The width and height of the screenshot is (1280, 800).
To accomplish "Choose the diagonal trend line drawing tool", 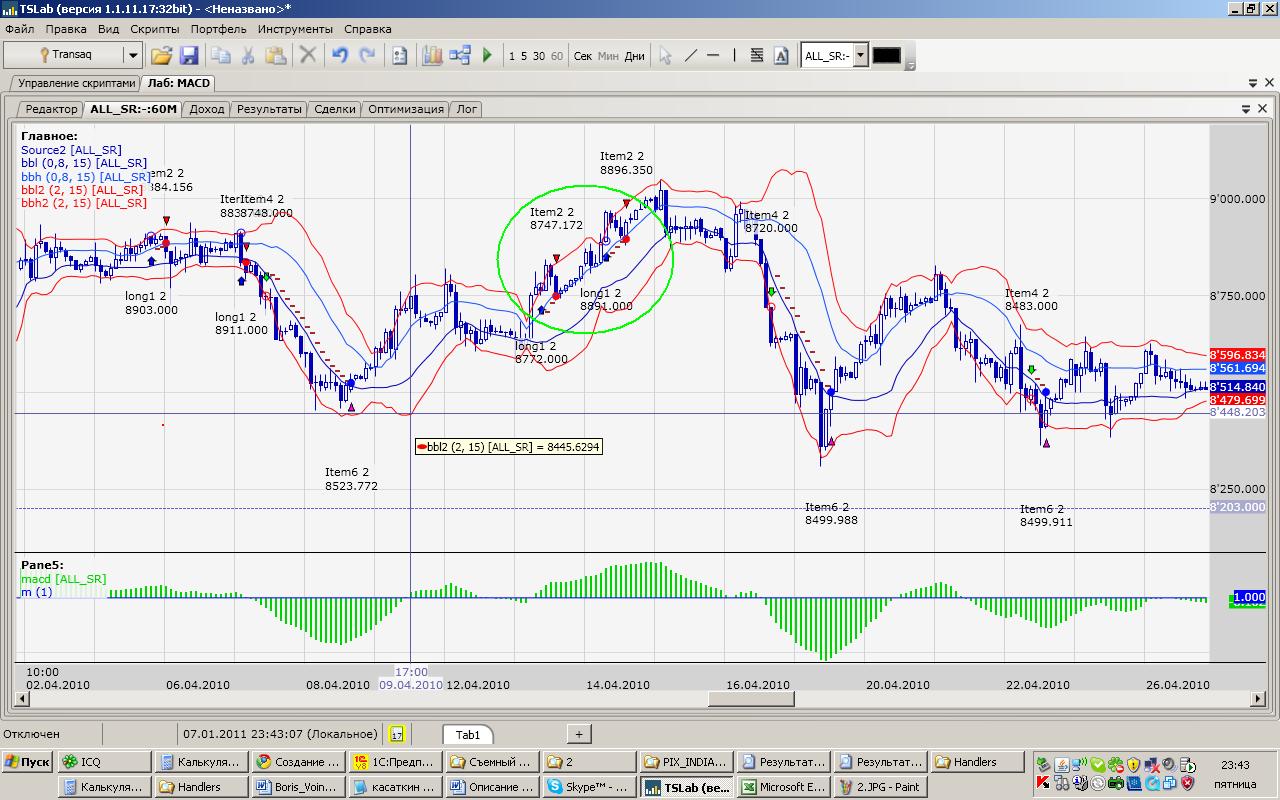I will point(690,56).
